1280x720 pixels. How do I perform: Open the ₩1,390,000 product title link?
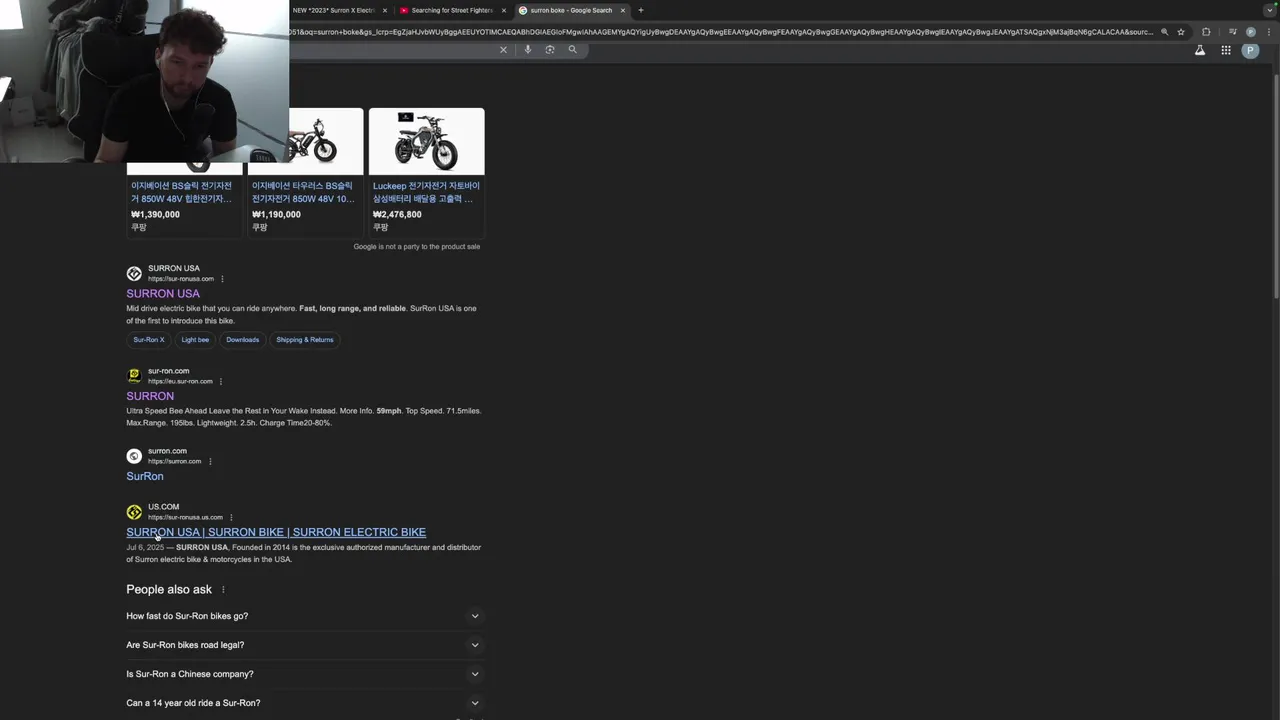click(184, 192)
